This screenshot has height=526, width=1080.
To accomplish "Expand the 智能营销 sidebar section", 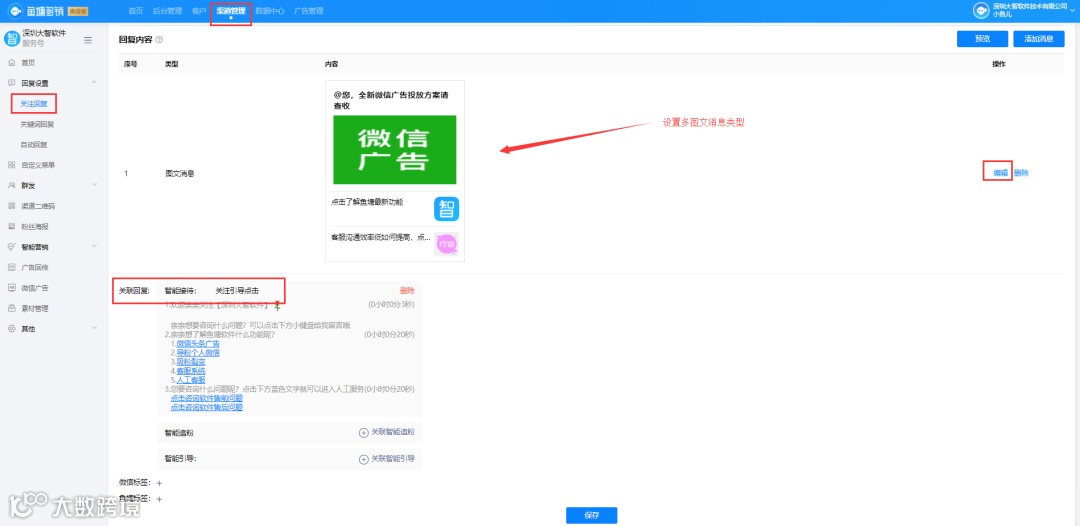I will point(94,246).
